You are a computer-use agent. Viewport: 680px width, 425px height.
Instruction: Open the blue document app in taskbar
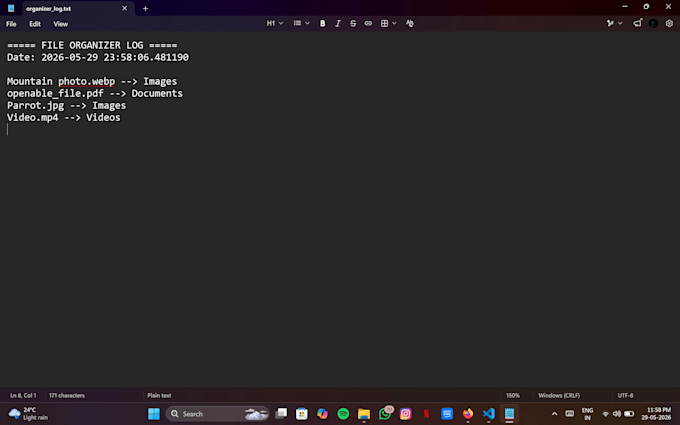click(447, 414)
